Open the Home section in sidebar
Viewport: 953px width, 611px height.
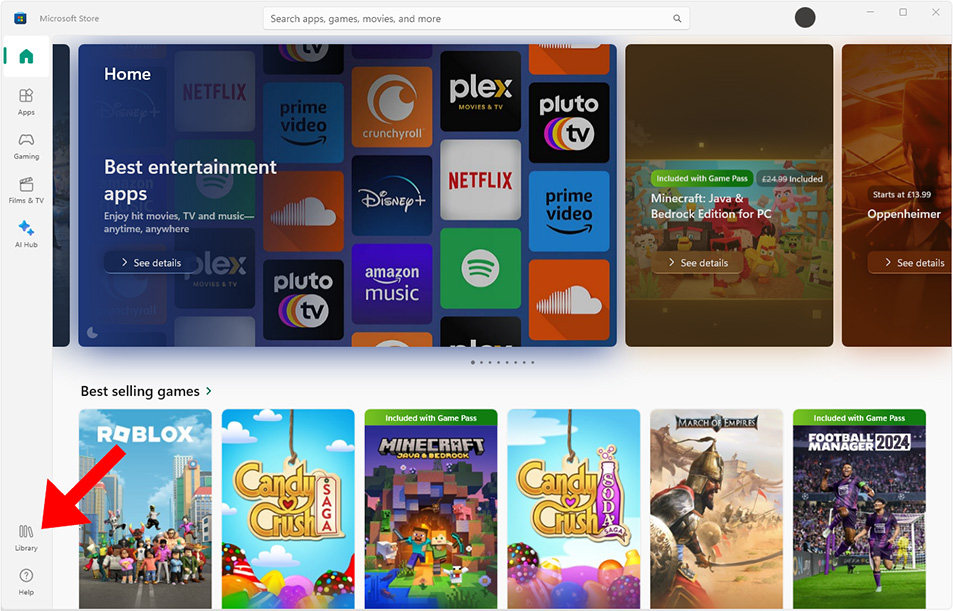[26, 57]
